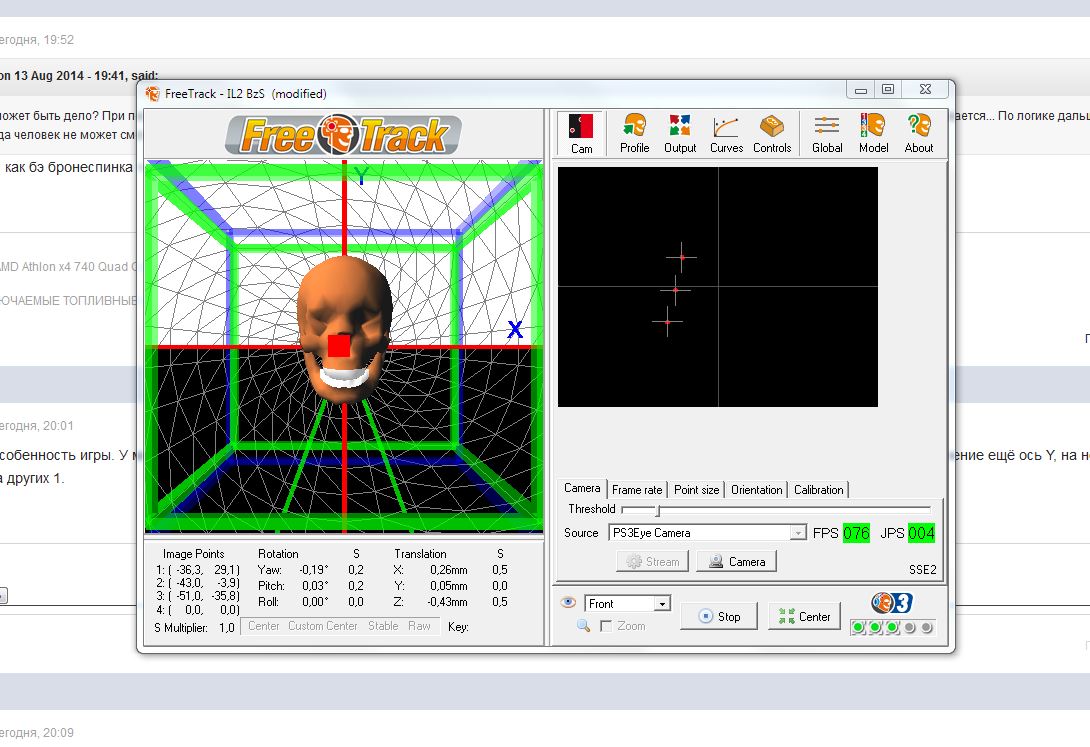The height and width of the screenshot is (747, 1090).
Task: Click the Yaw value -0,19°
Action: pyautogui.click(x=314, y=570)
